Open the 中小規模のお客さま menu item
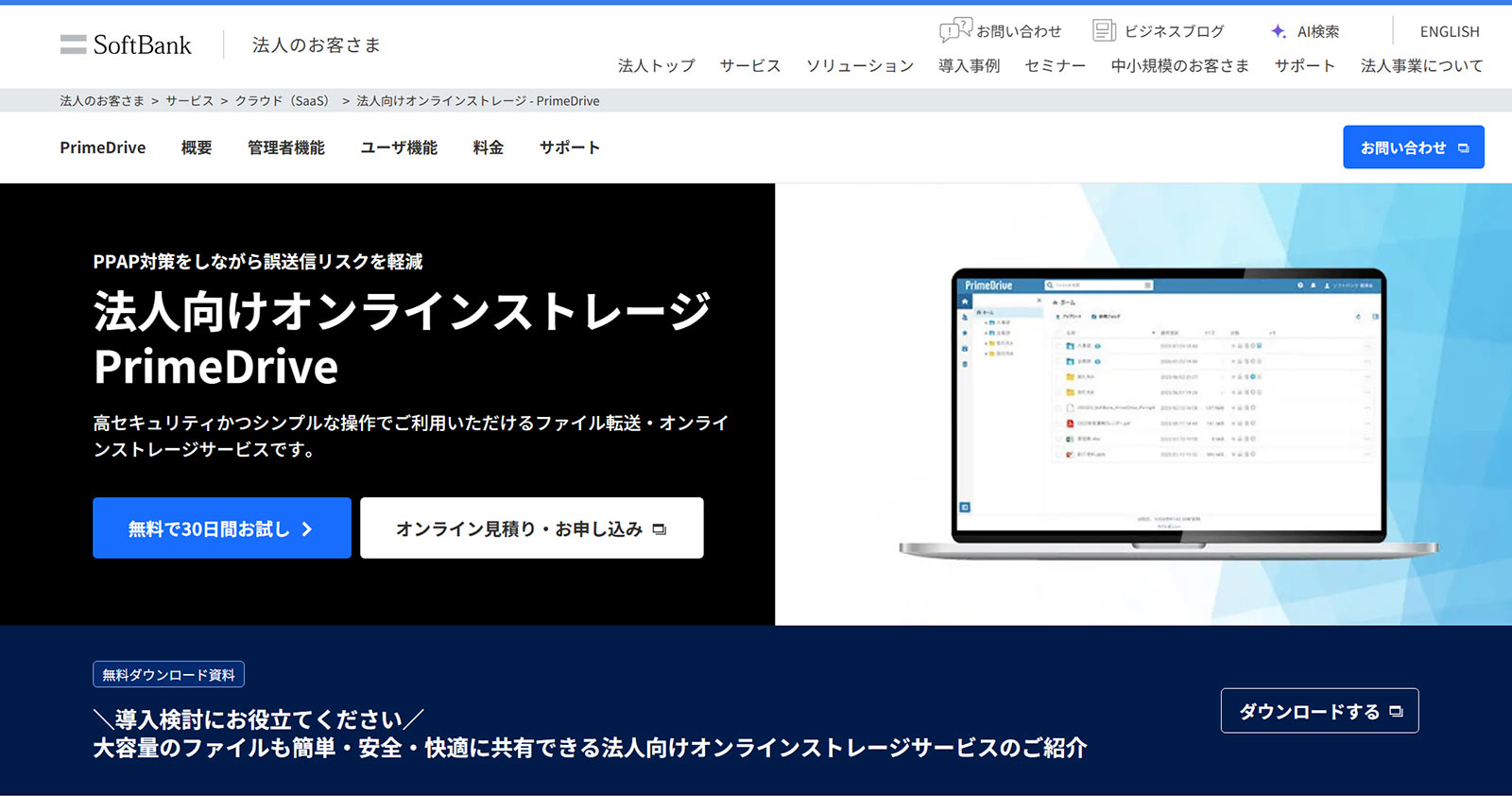The image size is (1512, 796). (1180, 65)
